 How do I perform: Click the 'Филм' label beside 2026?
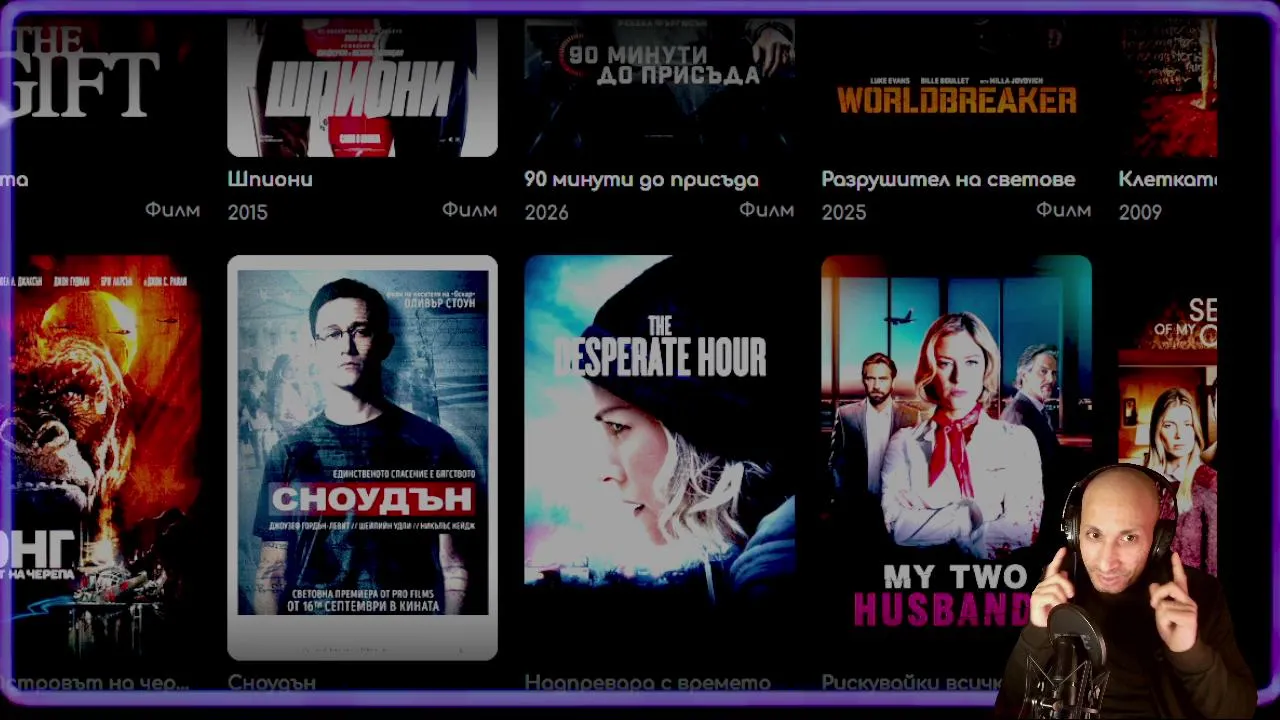point(766,210)
